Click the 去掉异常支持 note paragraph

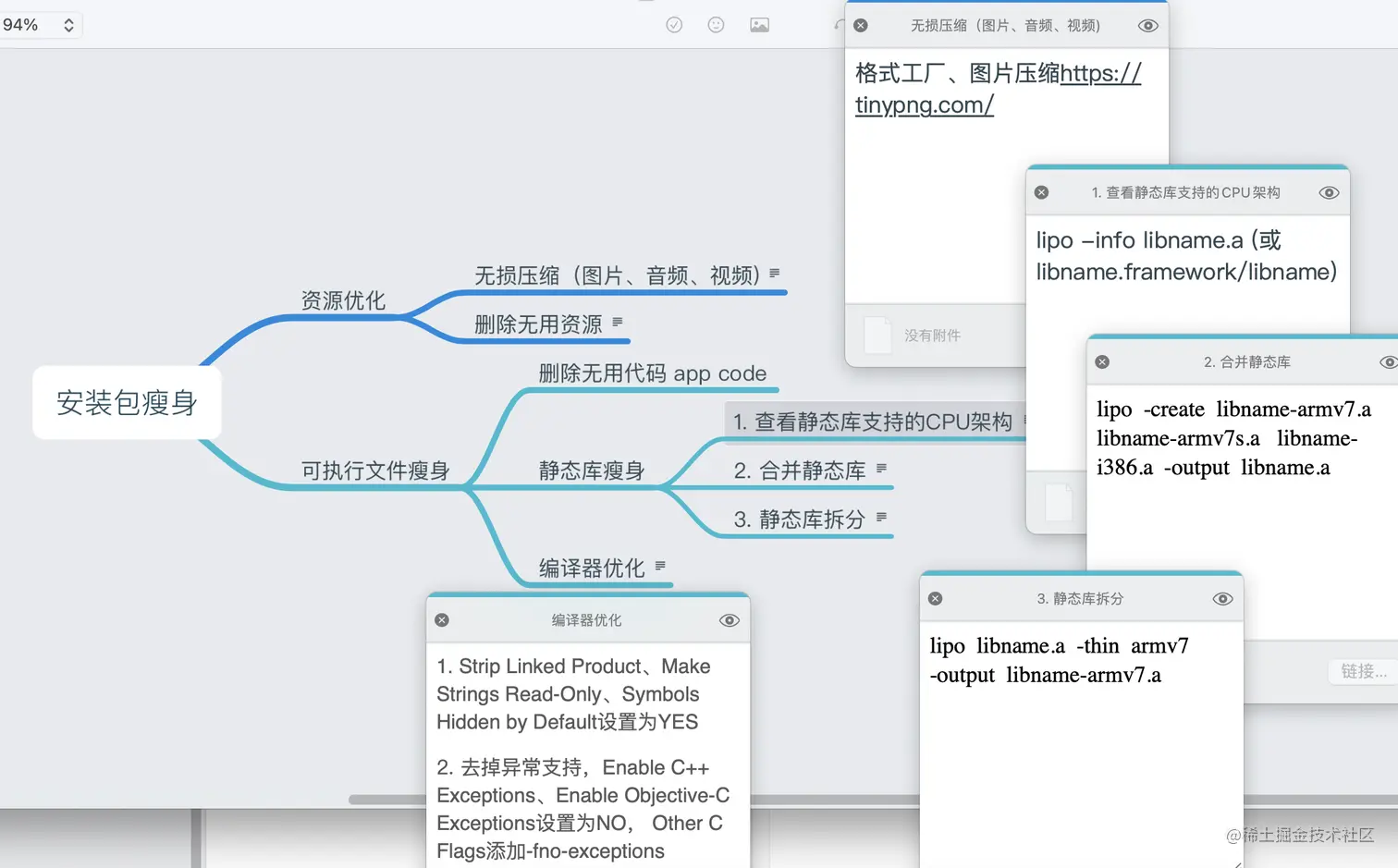click(582, 809)
